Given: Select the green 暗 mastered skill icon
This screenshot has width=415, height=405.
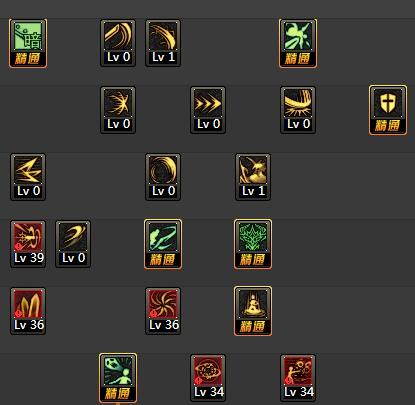Looking at the screenshot, I should pyautogui.click(x=28, y=43).
